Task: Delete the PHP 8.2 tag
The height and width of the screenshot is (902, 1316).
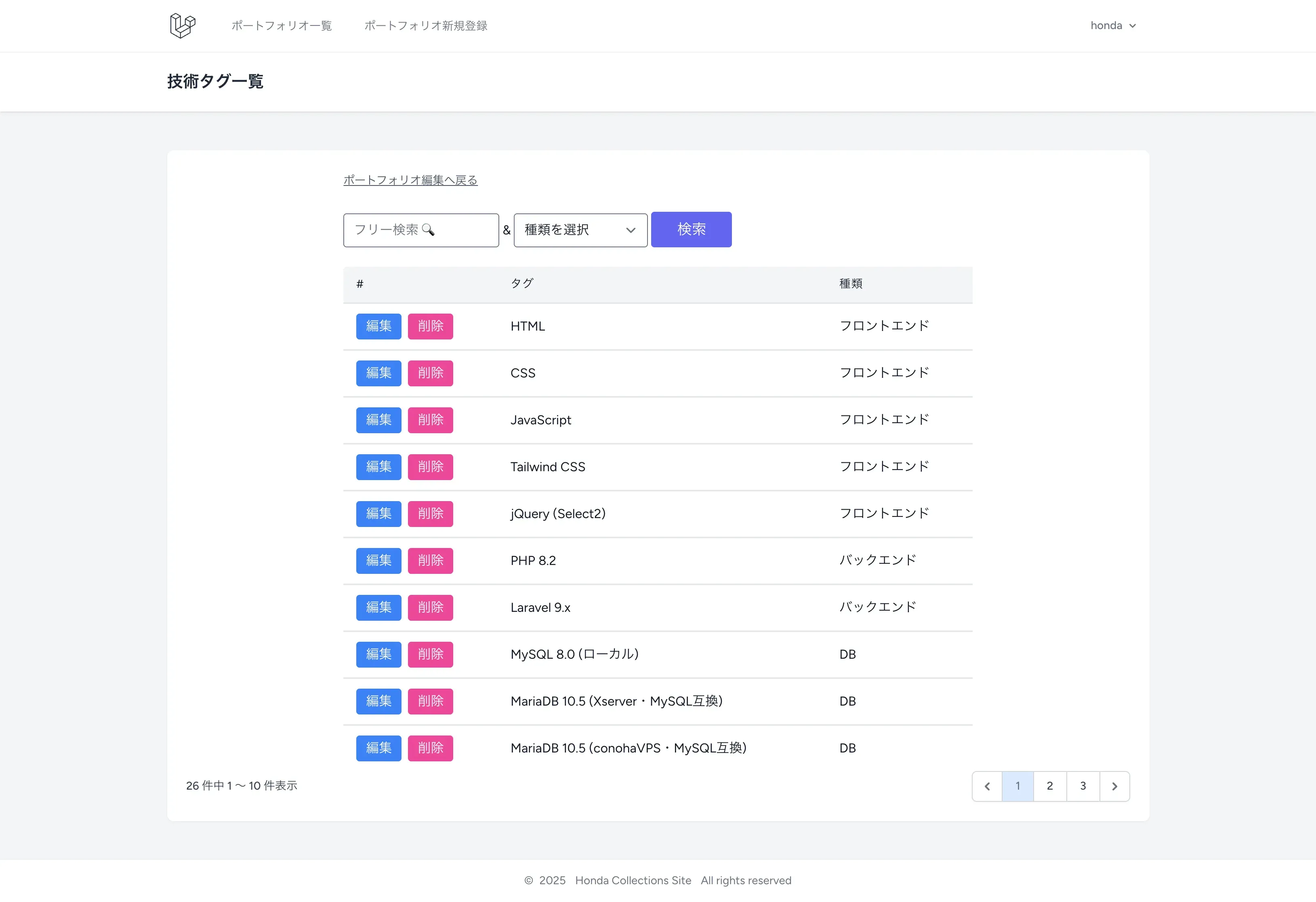Action: point(430,561)
